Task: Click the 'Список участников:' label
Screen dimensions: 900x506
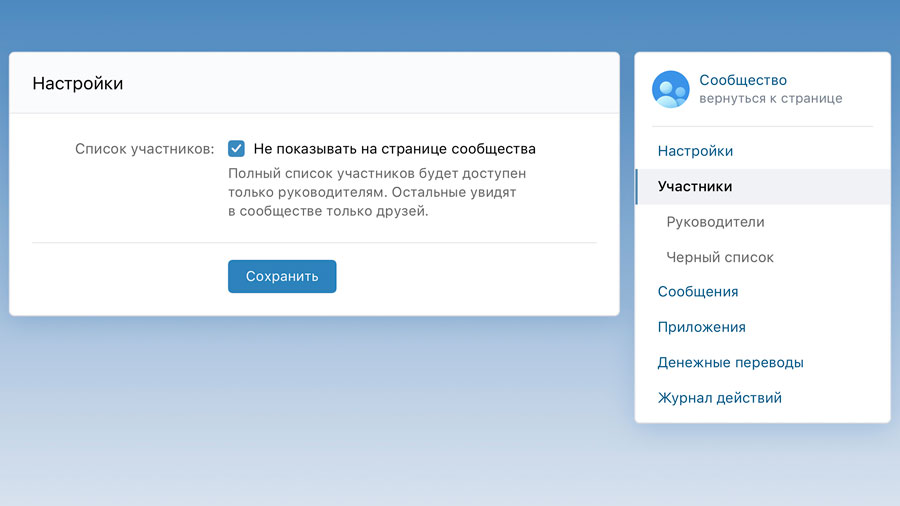Action: pyautogui.click(x=145, y=149)
